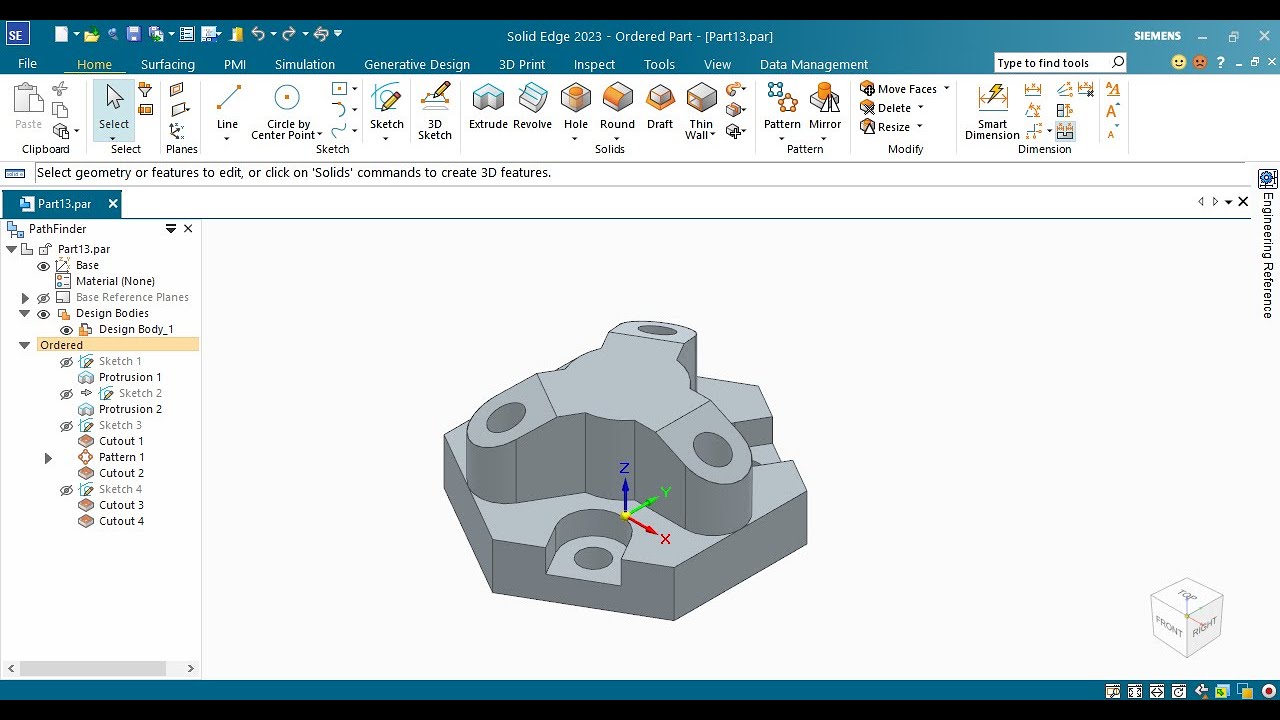1280x720 pixels.
Task: Click Material (None) entry
Action: tap(115, 281)
